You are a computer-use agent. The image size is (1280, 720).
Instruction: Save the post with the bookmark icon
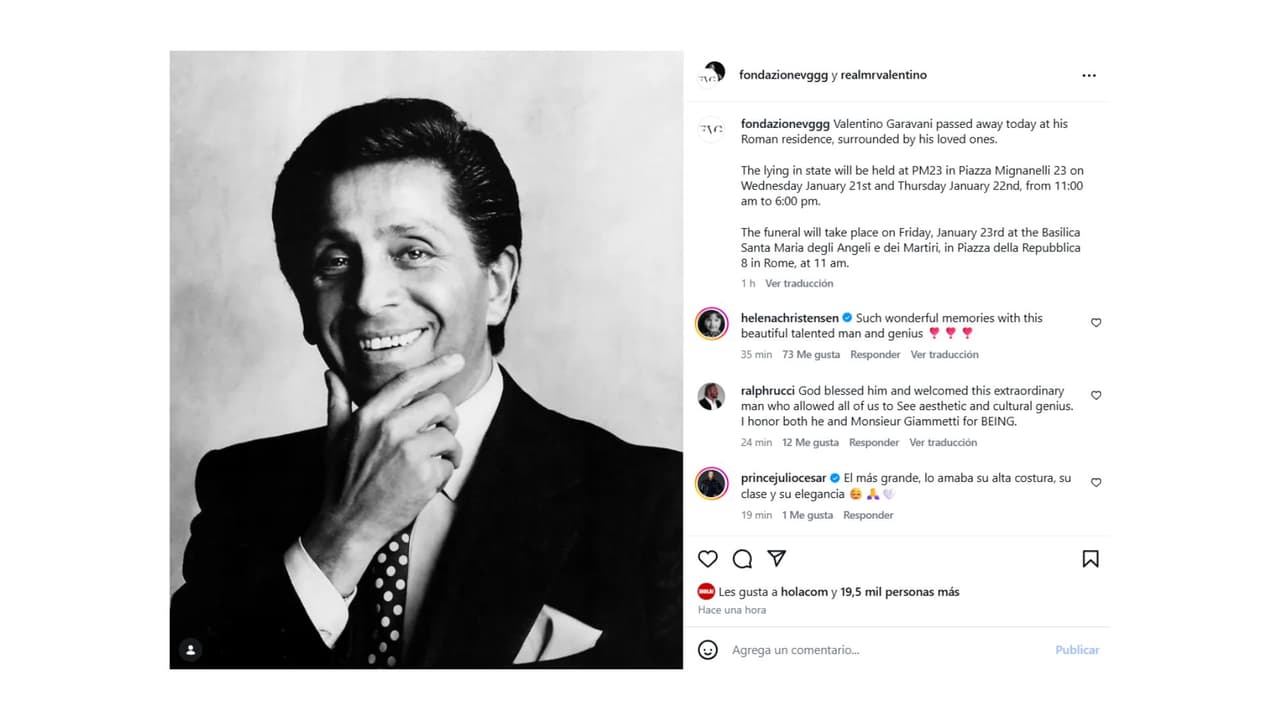click(1091, 559)
